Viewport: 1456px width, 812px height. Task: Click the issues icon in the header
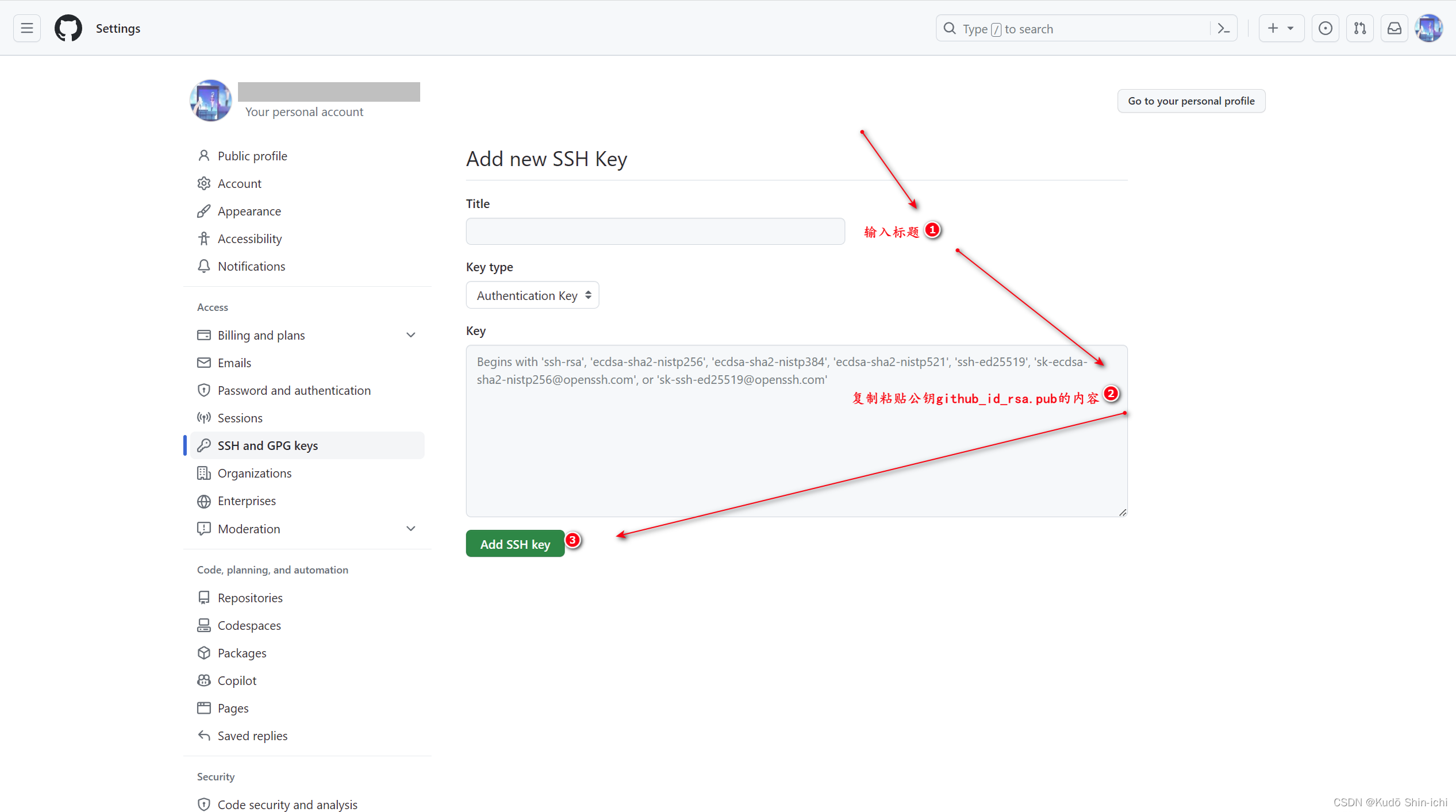tap(1325, 28)
